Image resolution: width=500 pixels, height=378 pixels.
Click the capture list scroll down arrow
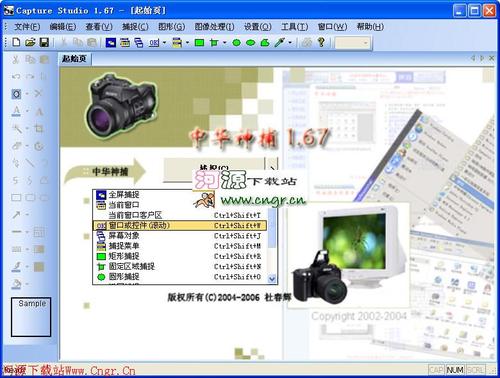click(272, 279)
